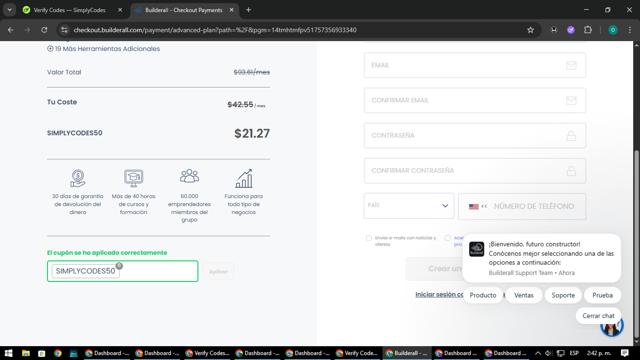The image size is (640, 360).
Task: Show hidden system tray icons chevron
Action: pyautogui.click(x=538, y=353)
